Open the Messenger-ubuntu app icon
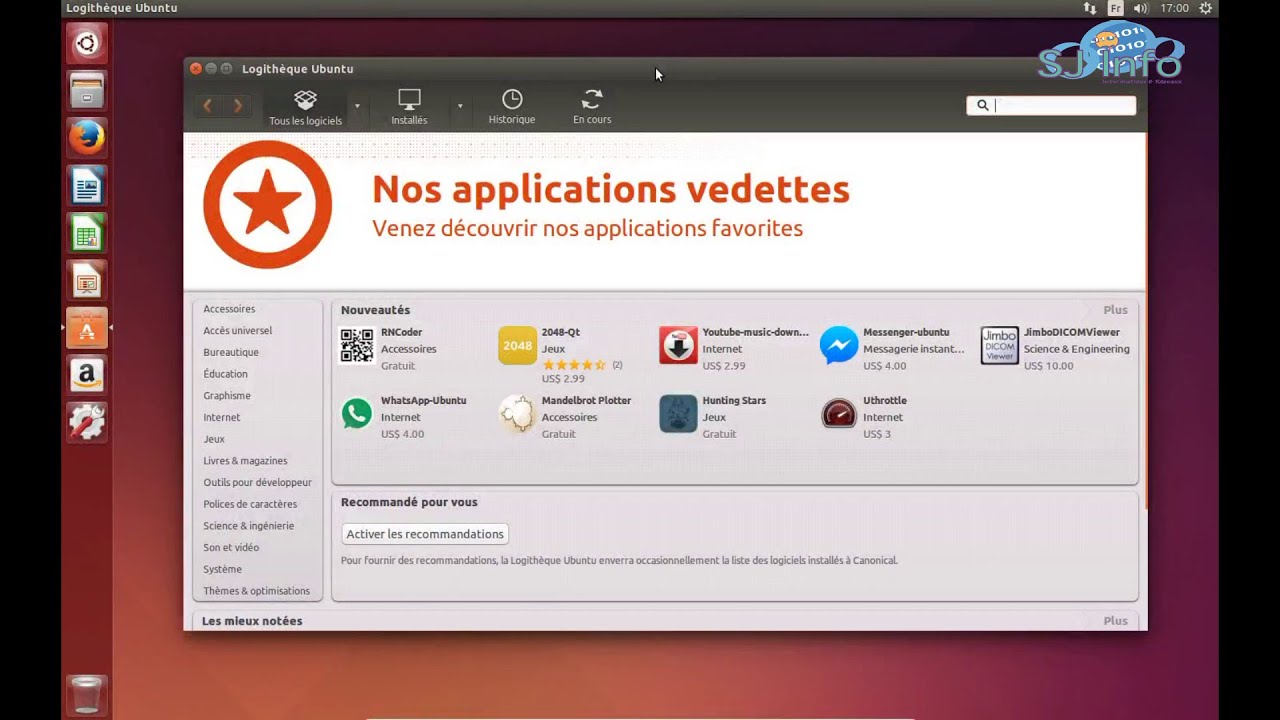The width and height of the screenshot is (1280, 720). [839, 345]
